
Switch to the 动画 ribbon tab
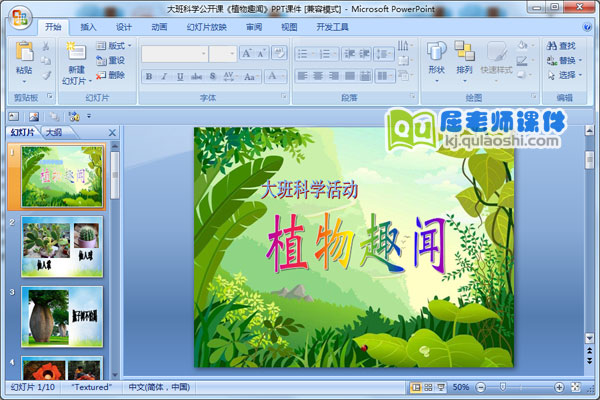pos(159,27)
